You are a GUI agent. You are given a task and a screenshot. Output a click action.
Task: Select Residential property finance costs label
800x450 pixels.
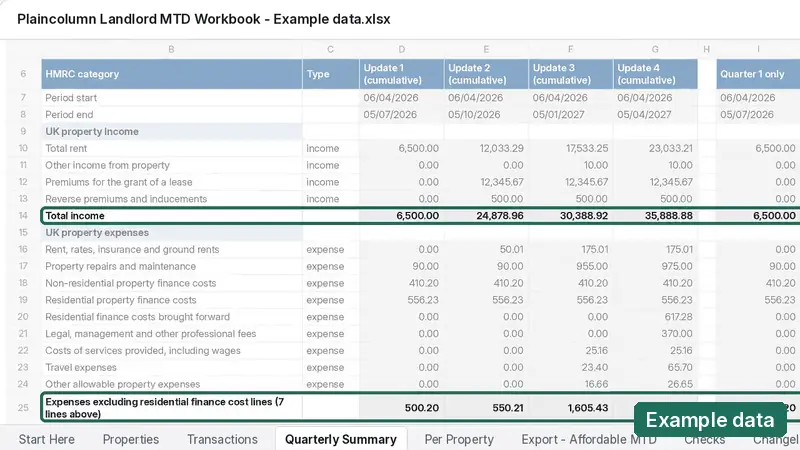pos(171,299)
